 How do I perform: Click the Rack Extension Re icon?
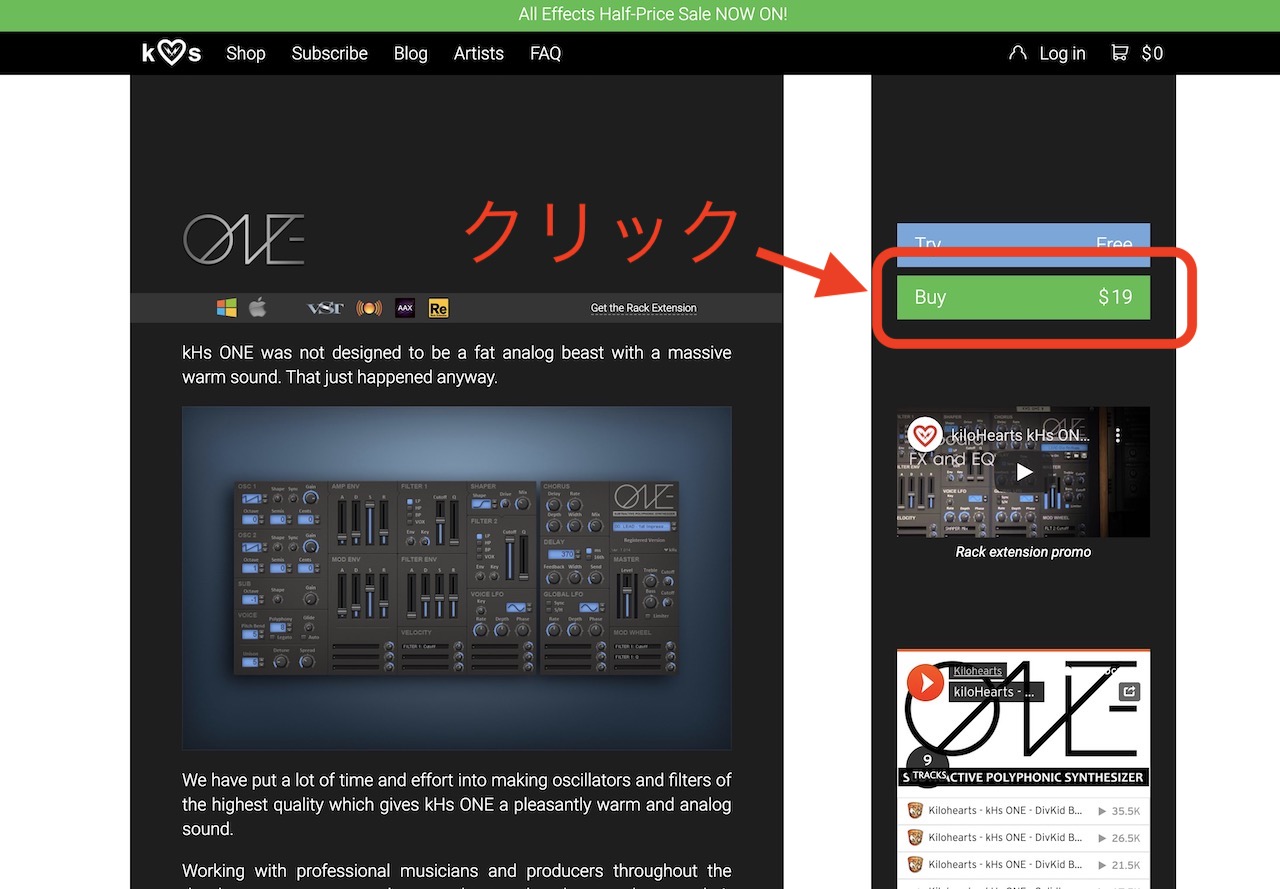(438, 308)
